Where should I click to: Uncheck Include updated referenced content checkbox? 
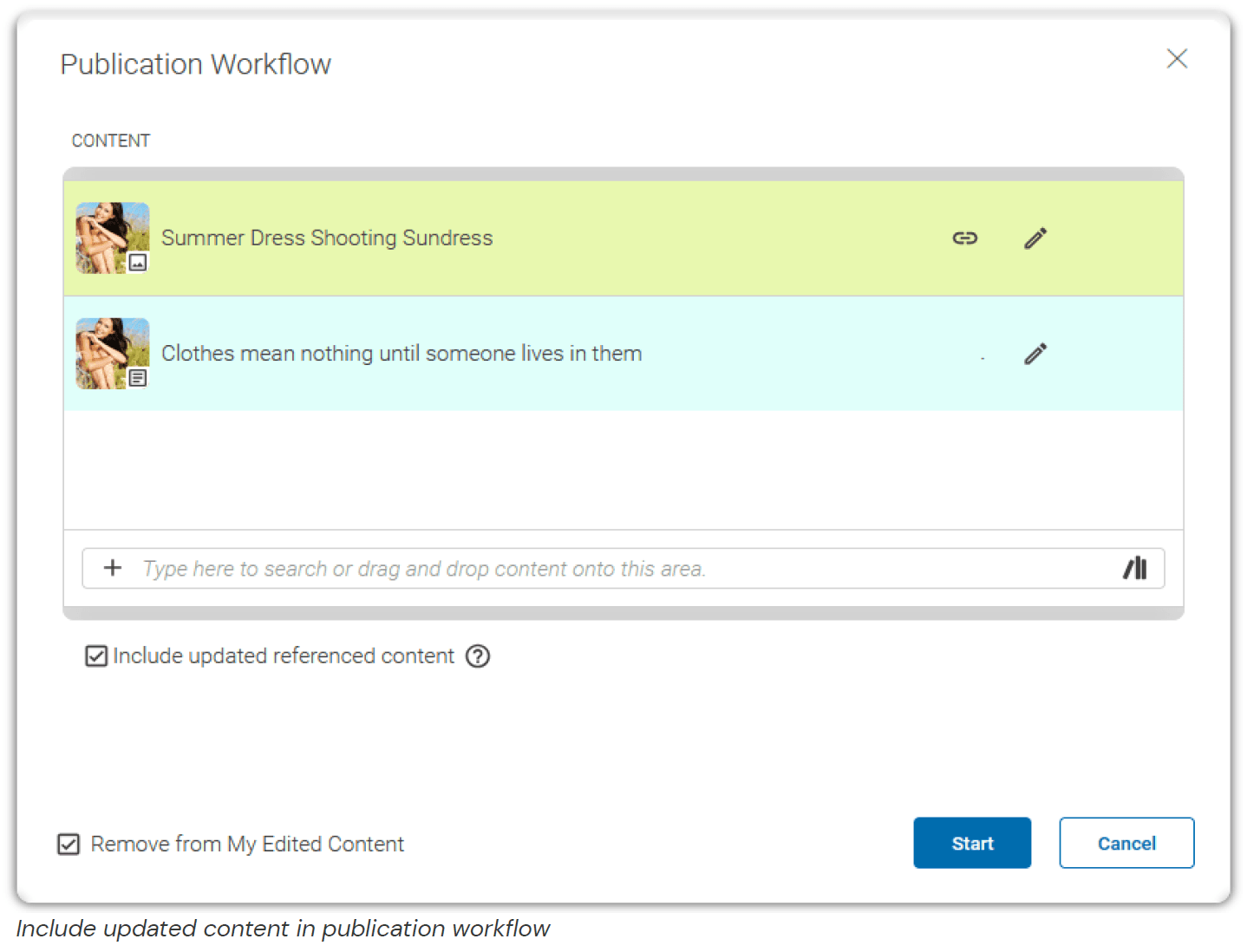(x=96, y=656)
